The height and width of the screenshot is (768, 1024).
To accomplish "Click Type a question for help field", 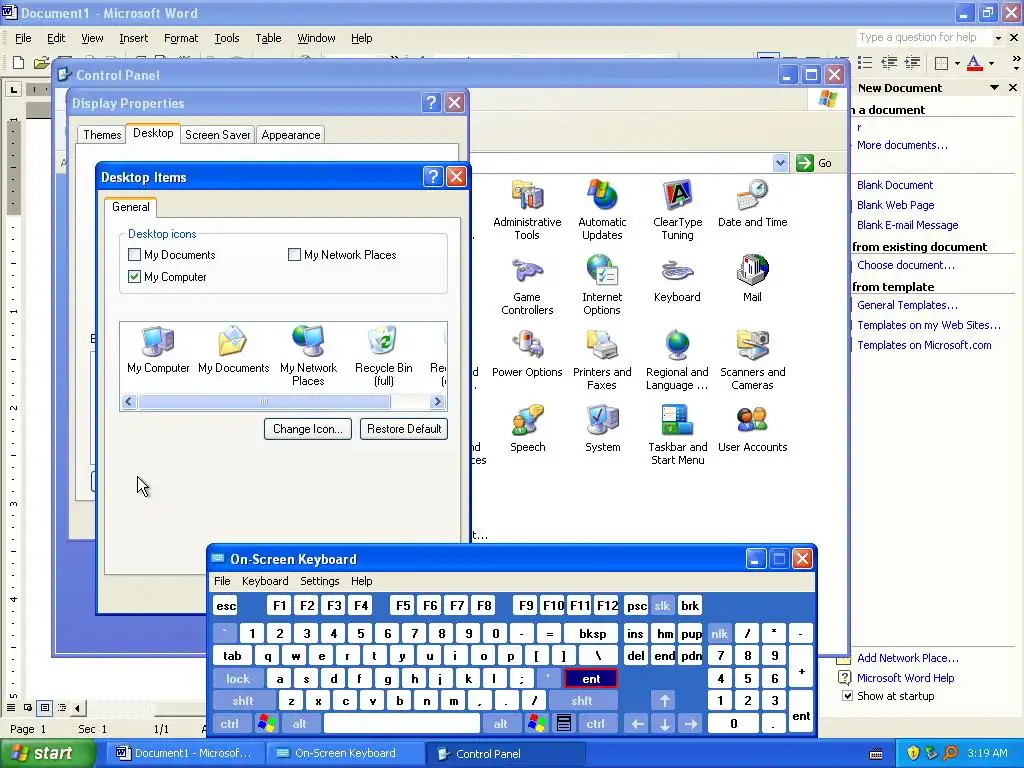I will point(924,37).
